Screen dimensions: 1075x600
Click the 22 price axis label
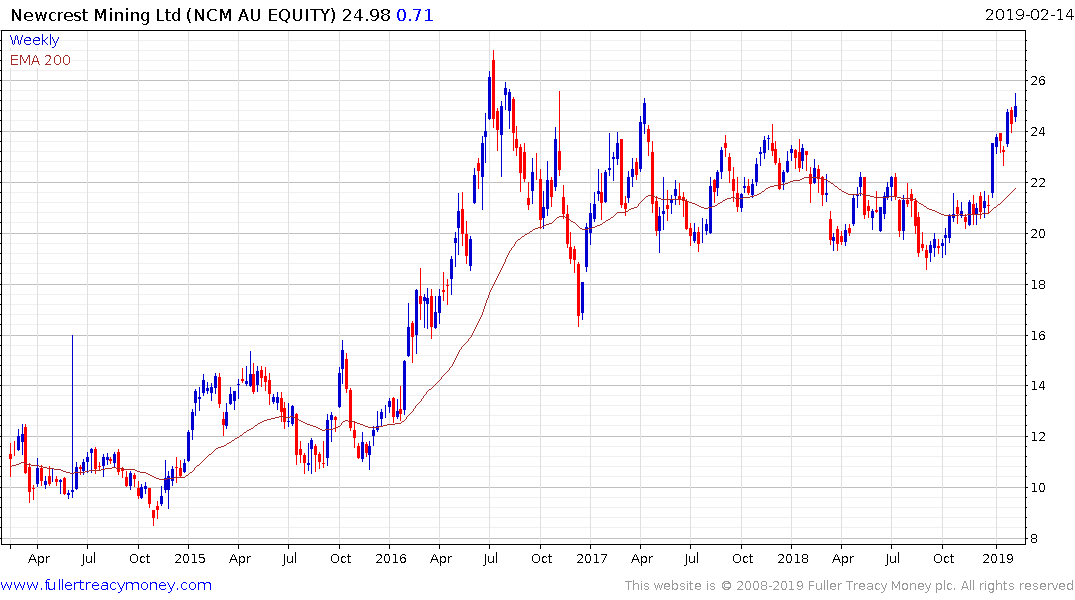pos(1038,182)
